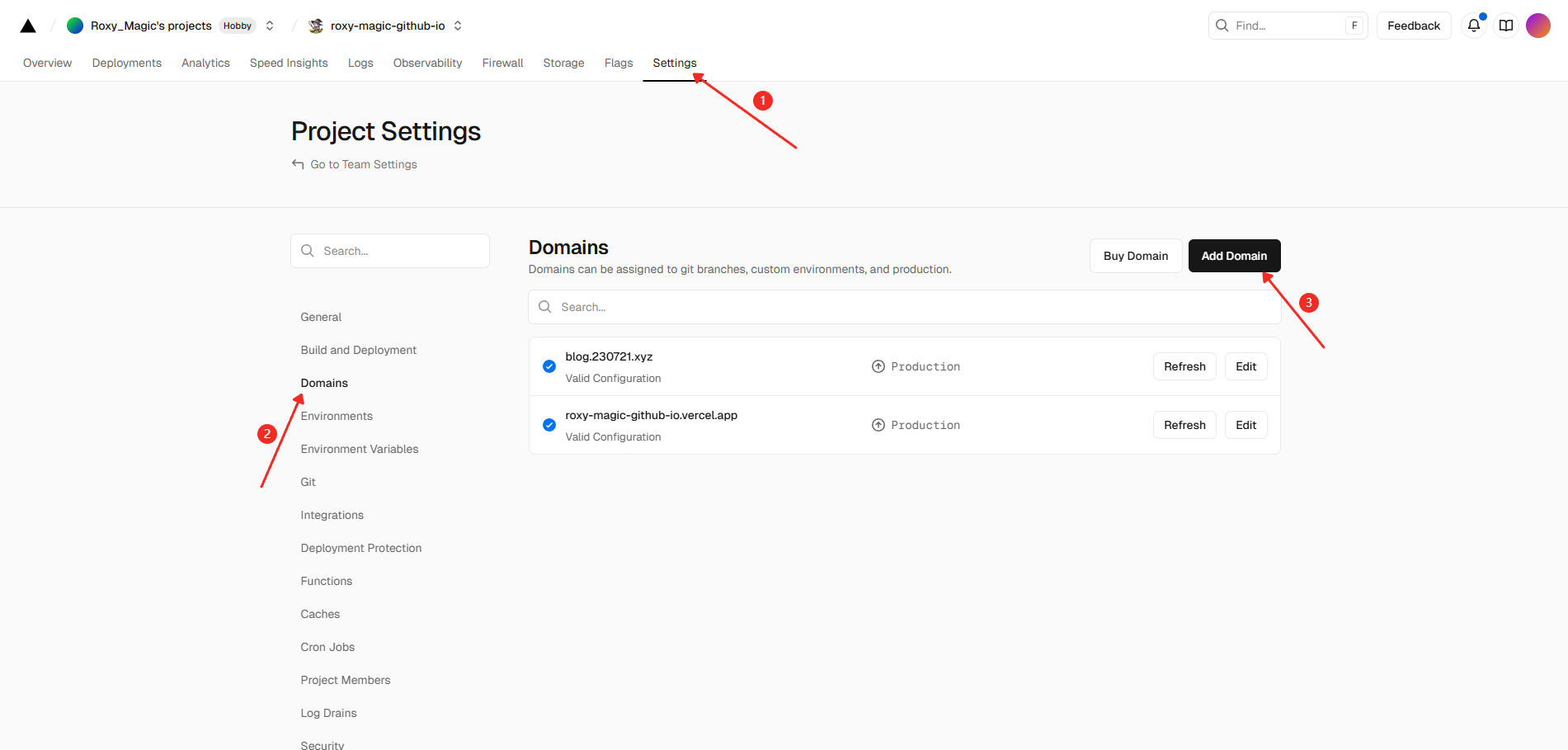Click the blue checkmark for blog.230721.xyz
Image resolution: width=1568 pixels, height=750 pixels.
click(549, 366)
